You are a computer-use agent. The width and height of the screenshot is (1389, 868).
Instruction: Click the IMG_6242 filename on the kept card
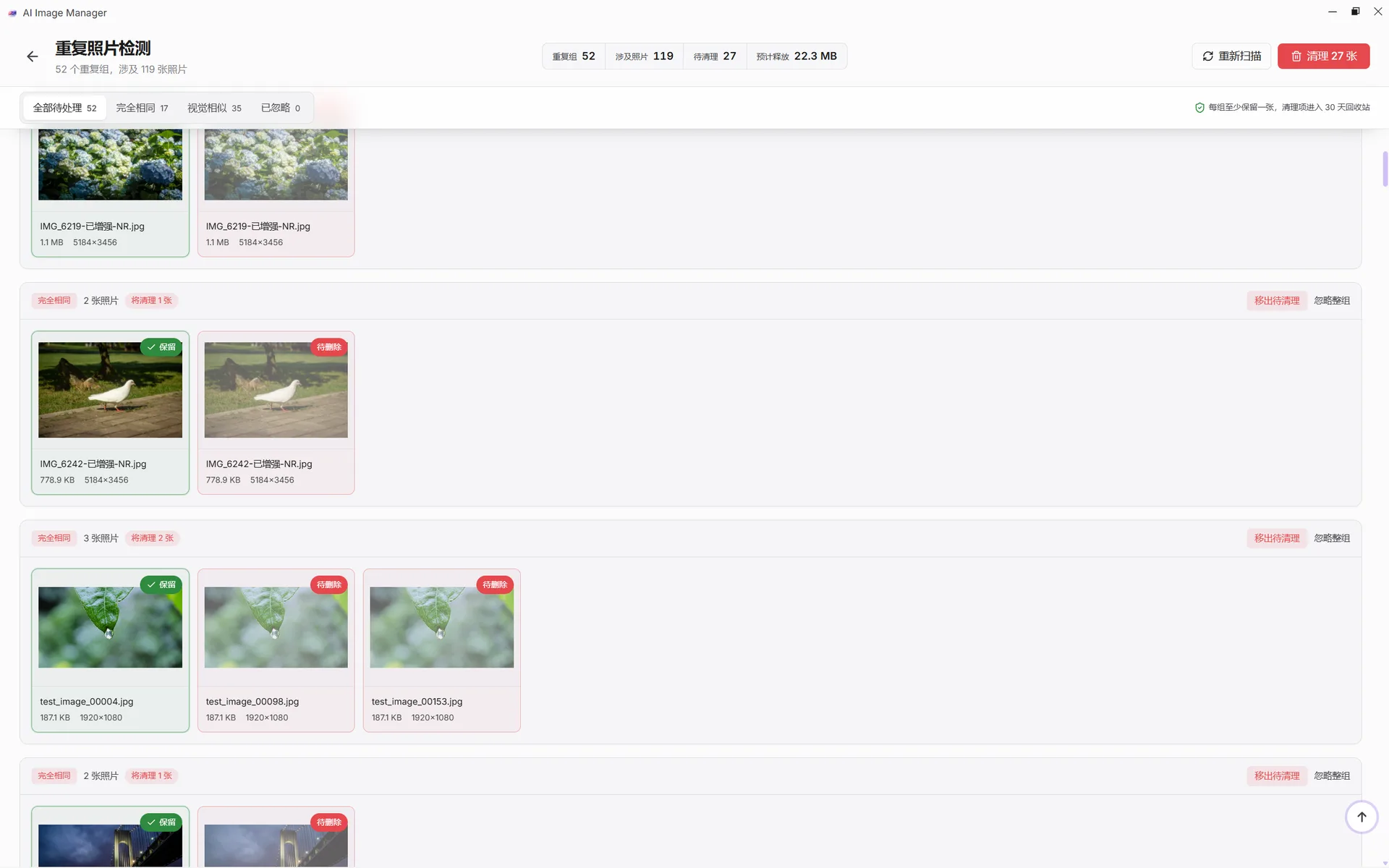point(93,464)
